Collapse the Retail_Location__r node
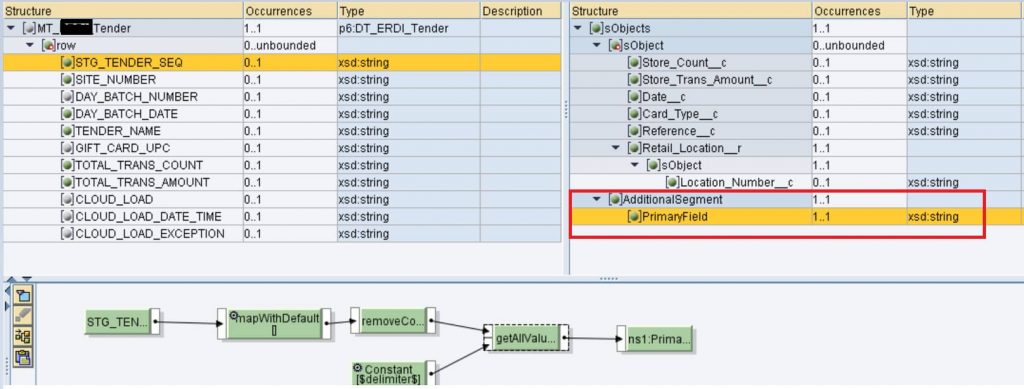Image resolution: width=1024 pixels, height=389 pixels. click(615, 148)
